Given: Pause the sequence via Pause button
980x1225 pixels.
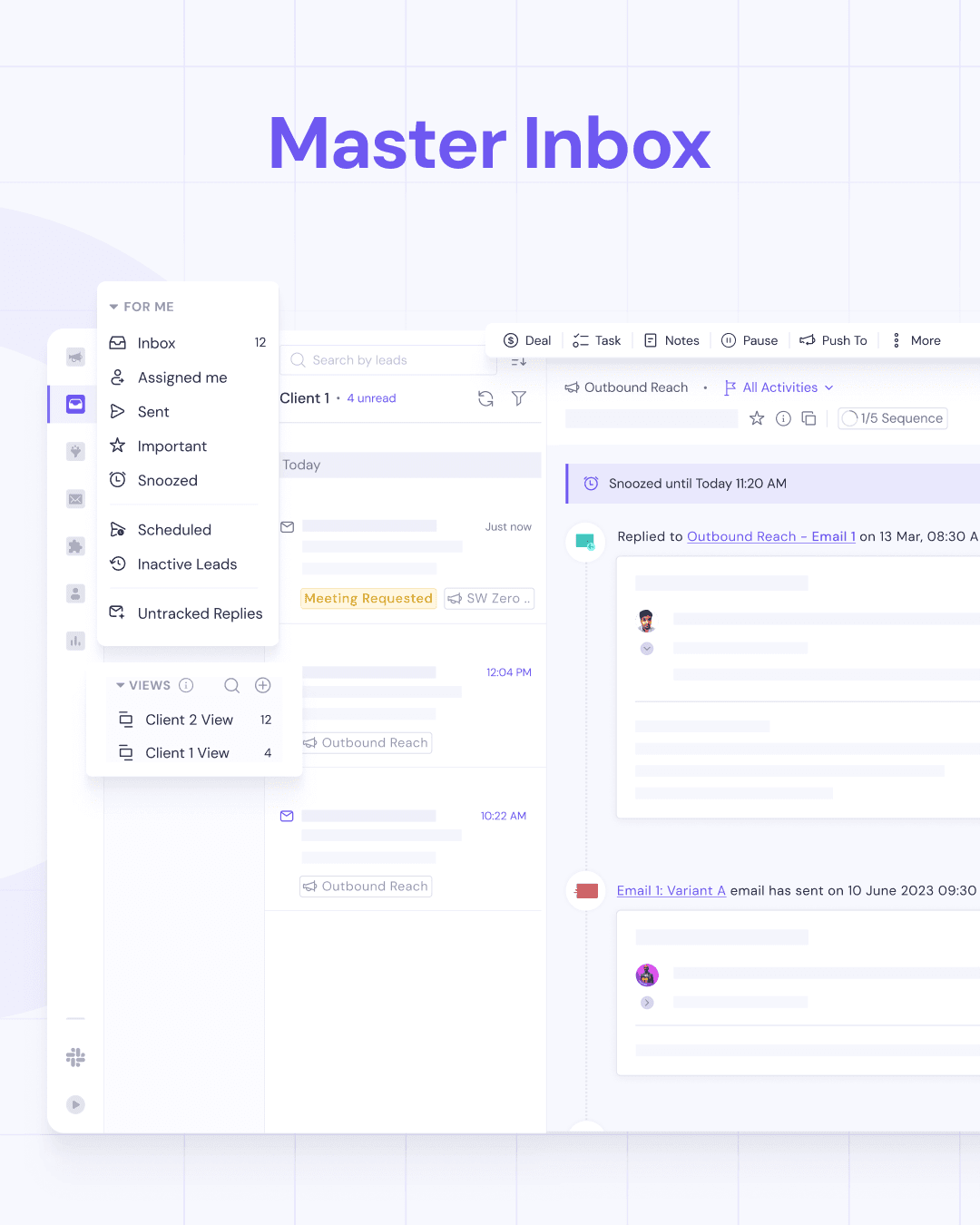Looking at the screenshot, I should click(750, 340).
